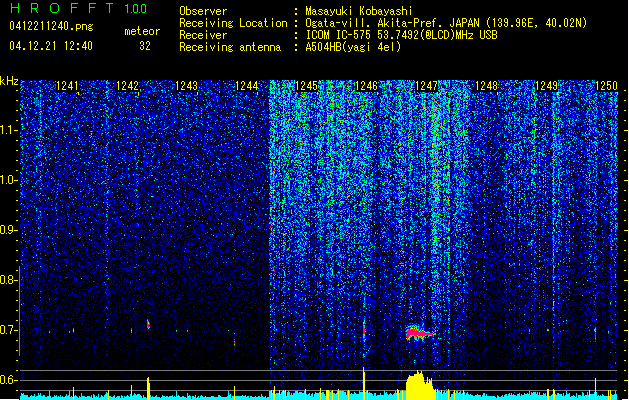This screenshot has height=400, width=629.
Task: Click the red meteor echo just before 1246
Action: [364, 331]
